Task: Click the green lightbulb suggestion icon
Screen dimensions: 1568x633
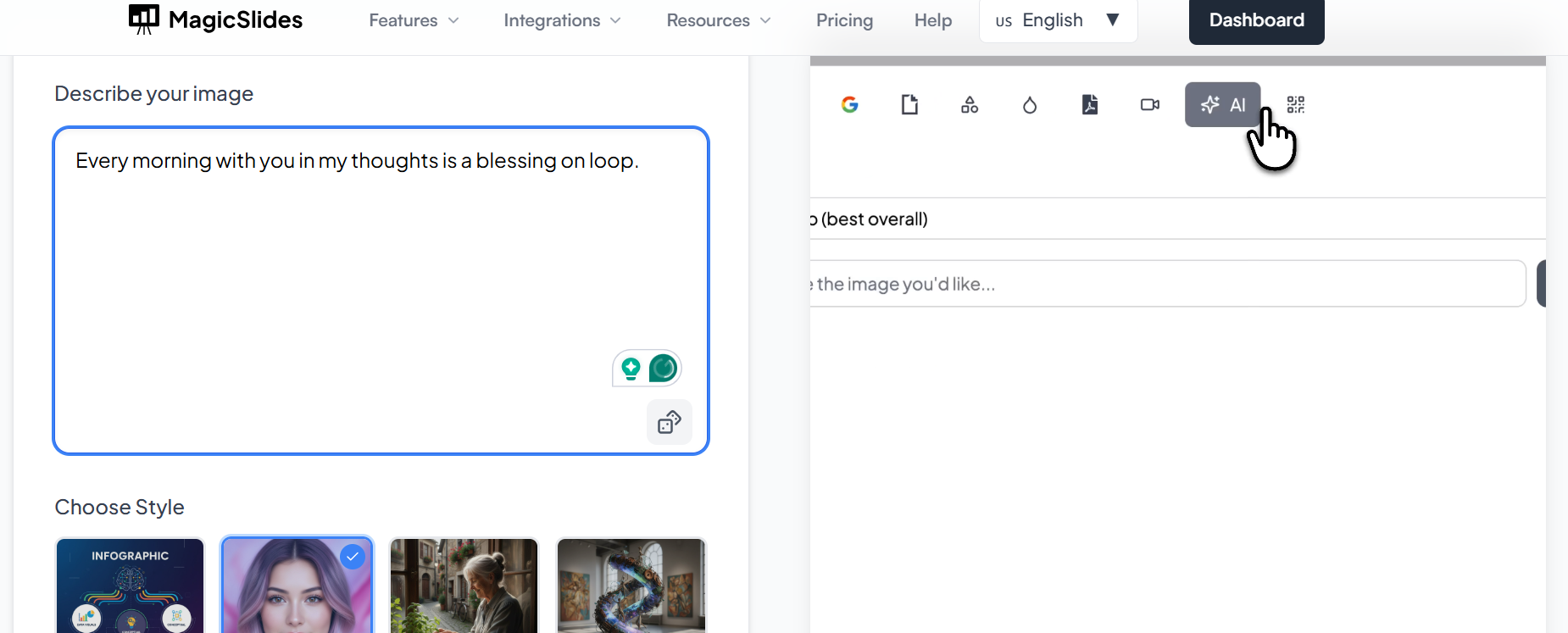Action: (x=631, y=369)
